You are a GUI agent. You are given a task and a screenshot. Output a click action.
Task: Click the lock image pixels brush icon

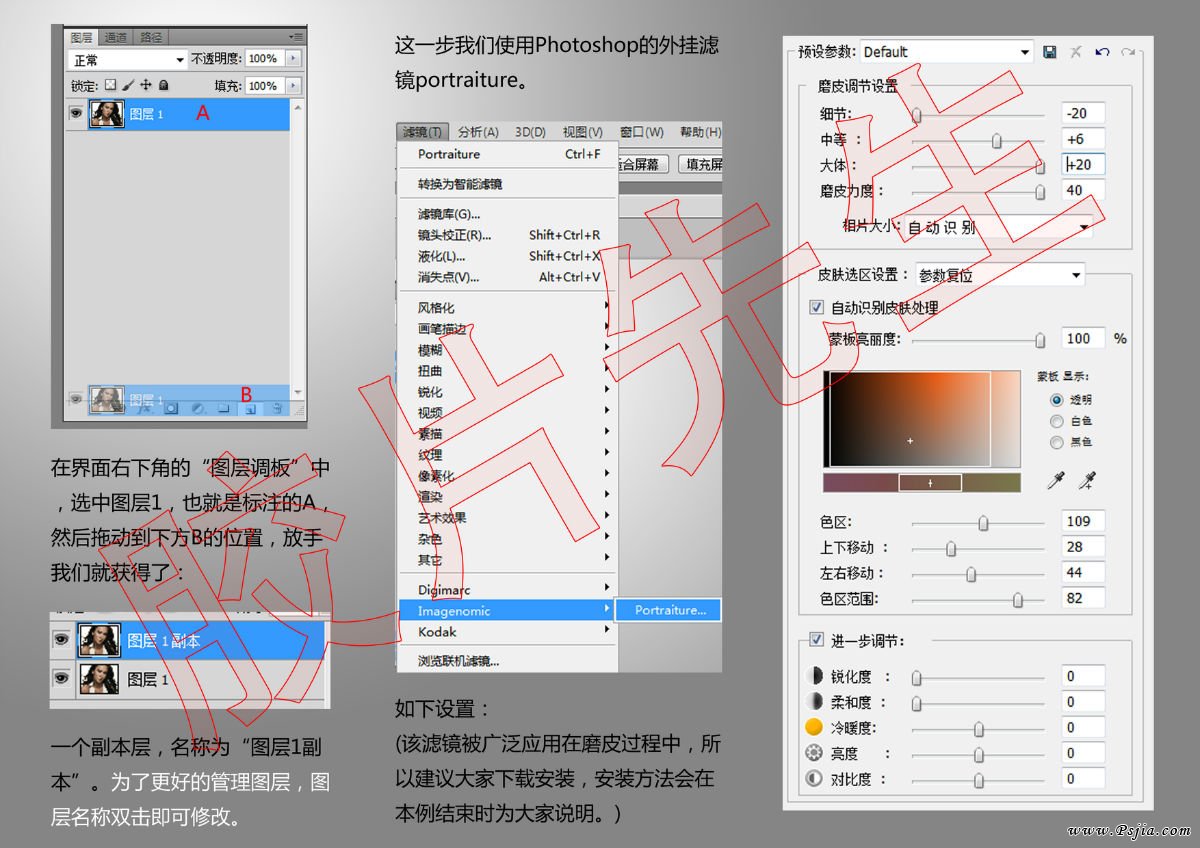(128, 86)
